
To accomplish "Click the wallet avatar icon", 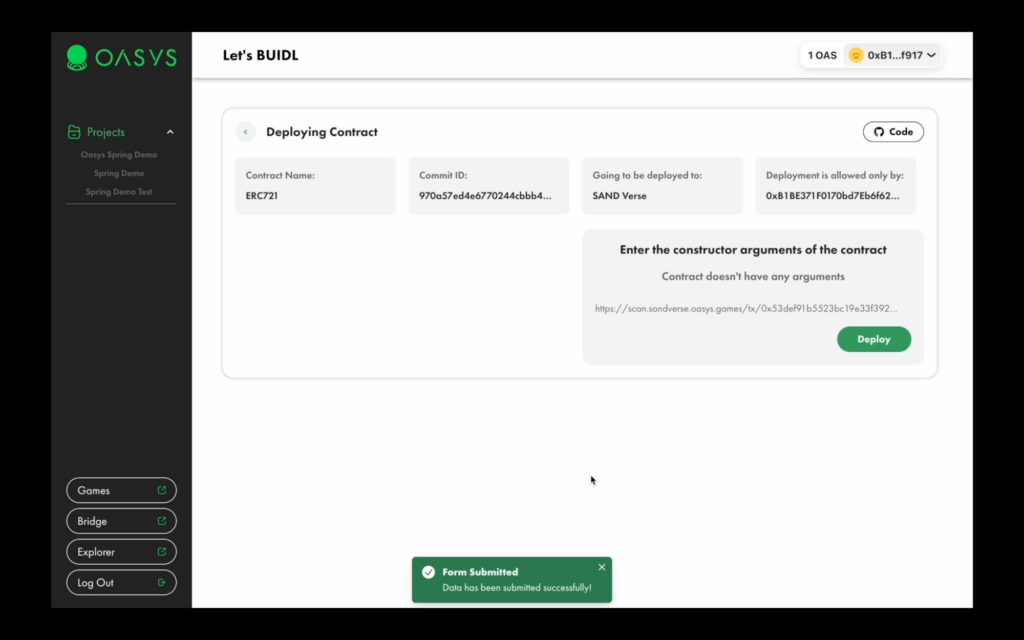I will pos(856,56).
